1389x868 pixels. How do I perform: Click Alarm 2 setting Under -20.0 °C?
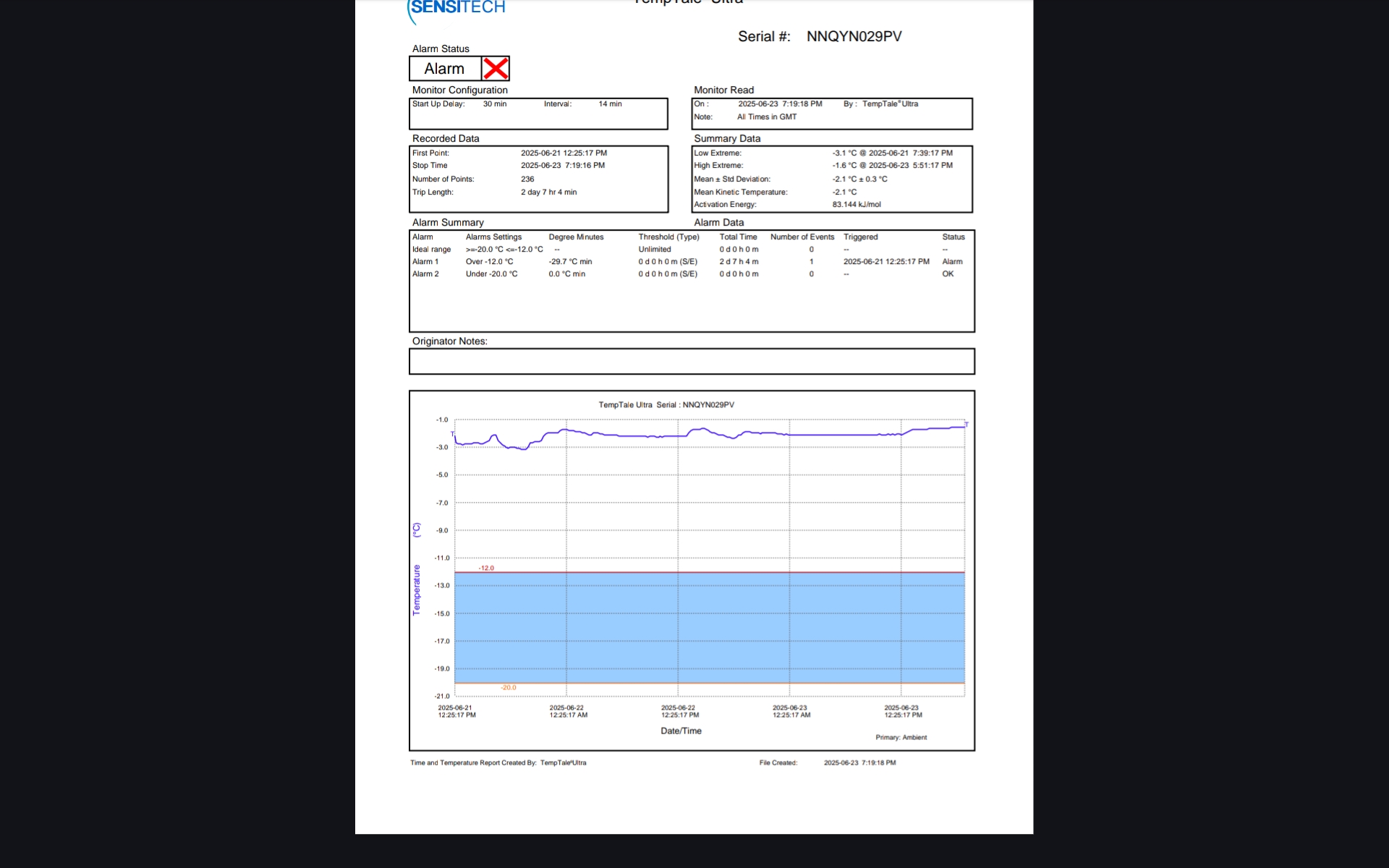click(x=491, y=274)
